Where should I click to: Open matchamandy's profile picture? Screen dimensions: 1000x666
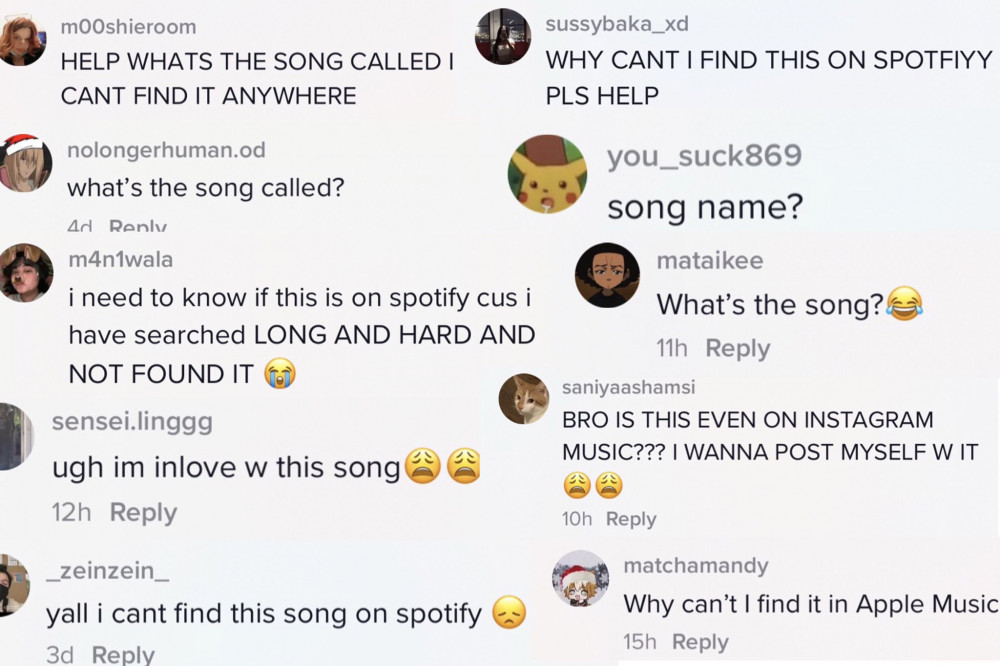(580, 579)
